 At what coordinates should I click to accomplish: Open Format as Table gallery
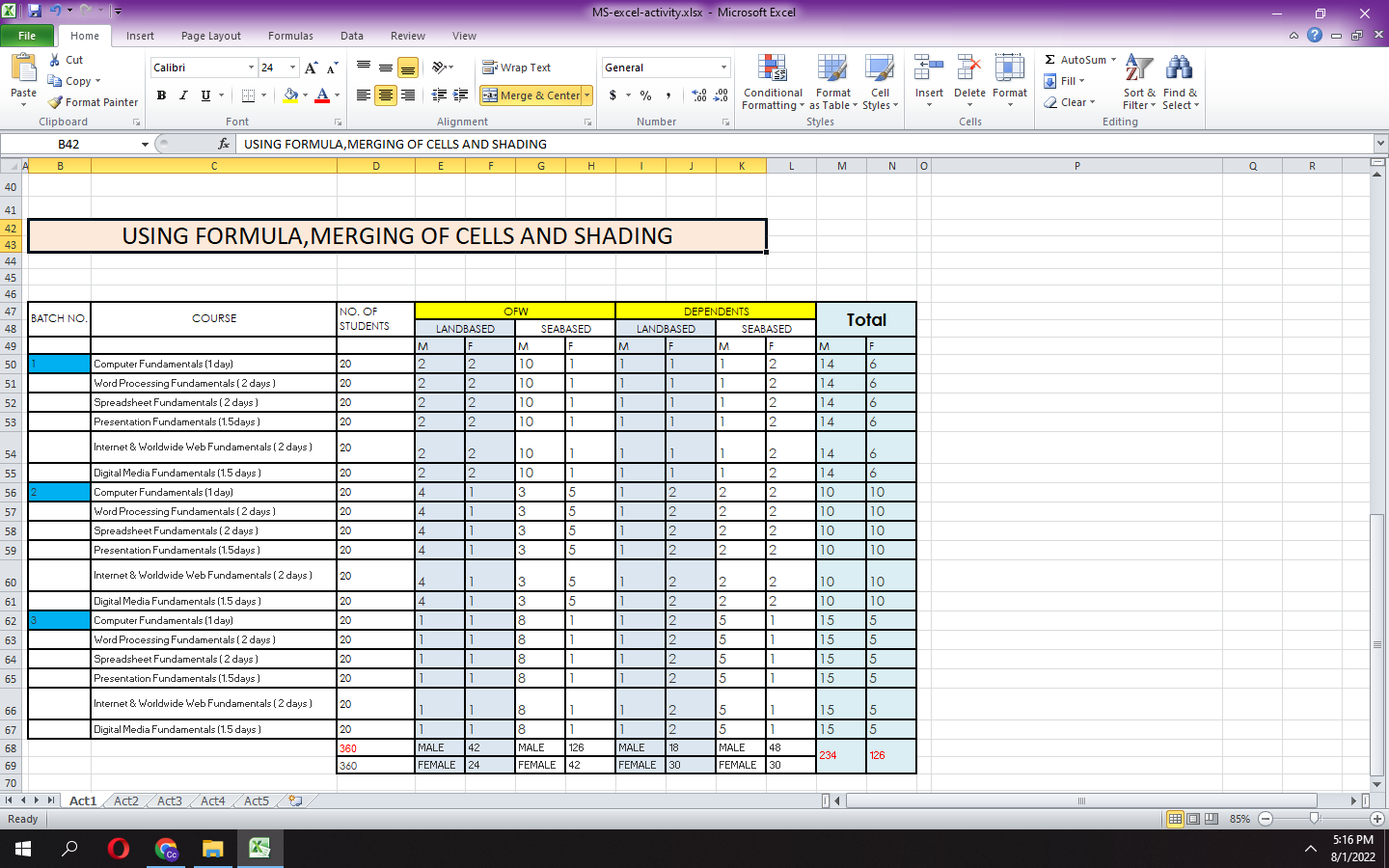(832, 83)
